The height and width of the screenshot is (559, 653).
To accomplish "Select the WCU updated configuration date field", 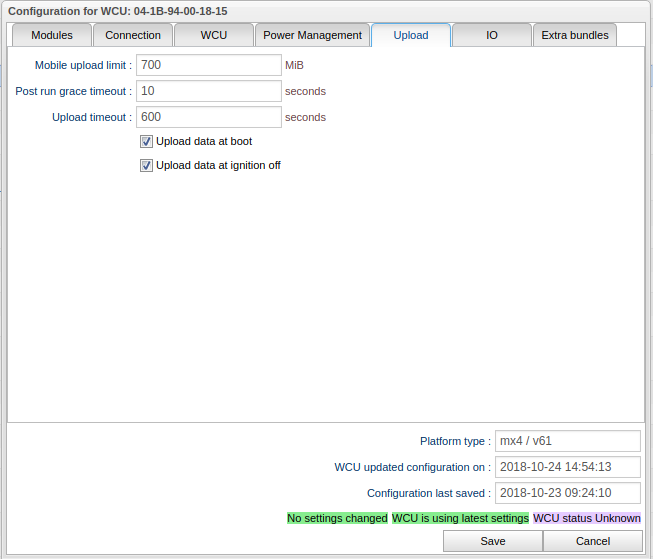I will click(567, 467).
